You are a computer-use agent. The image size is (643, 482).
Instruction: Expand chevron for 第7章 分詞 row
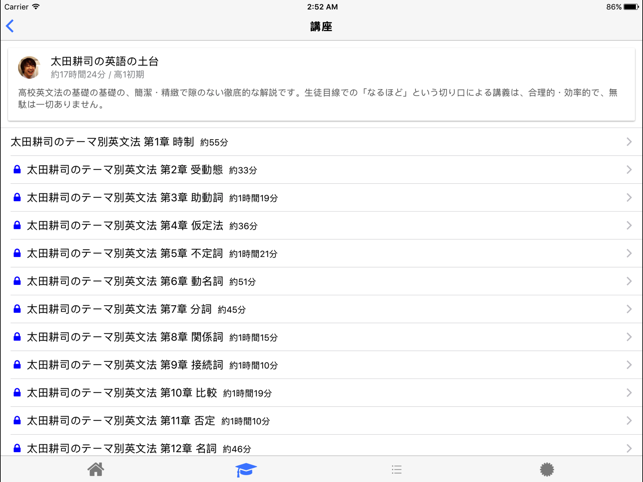click(629, 309)
